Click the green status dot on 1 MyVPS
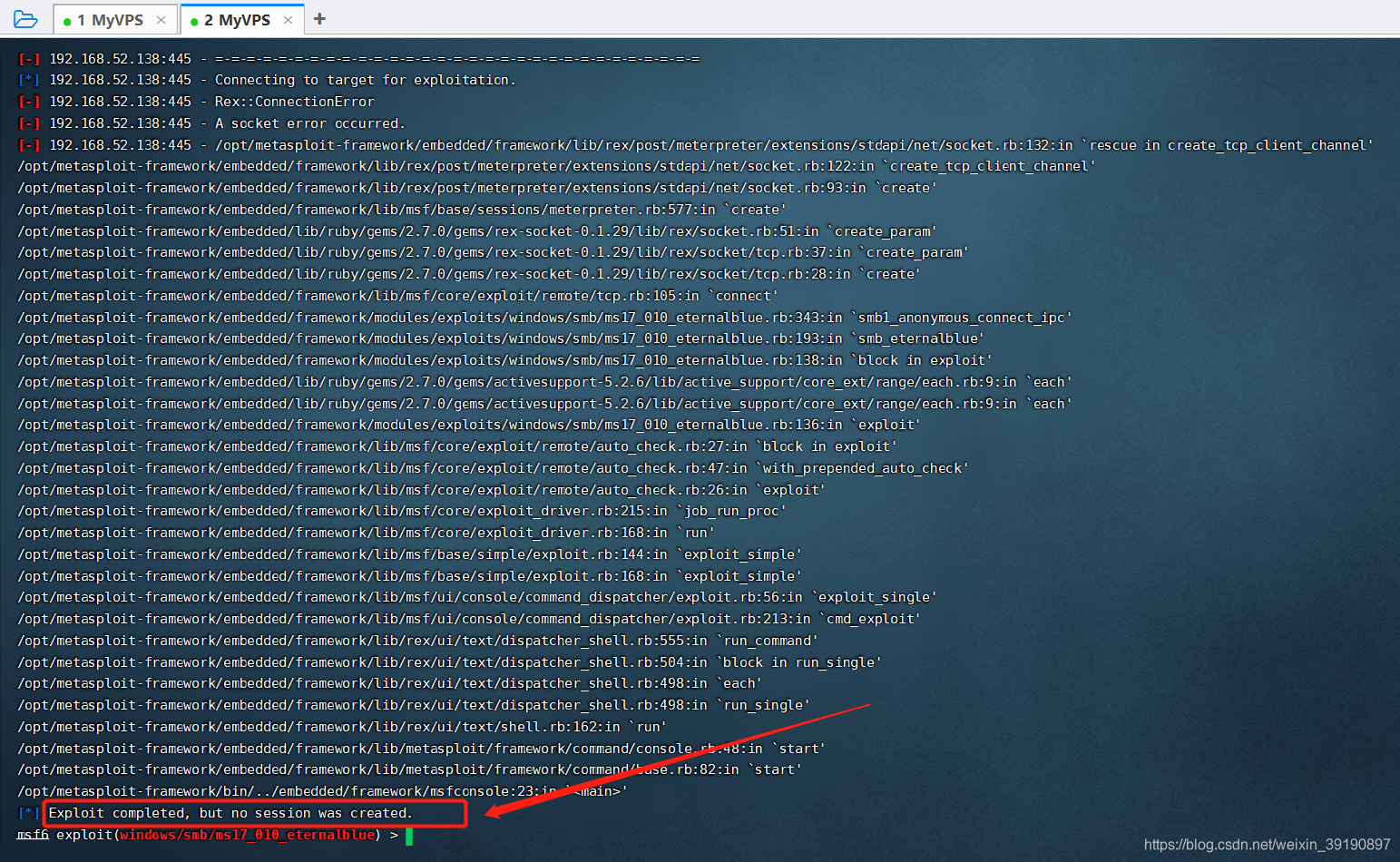 pos(67,22)
